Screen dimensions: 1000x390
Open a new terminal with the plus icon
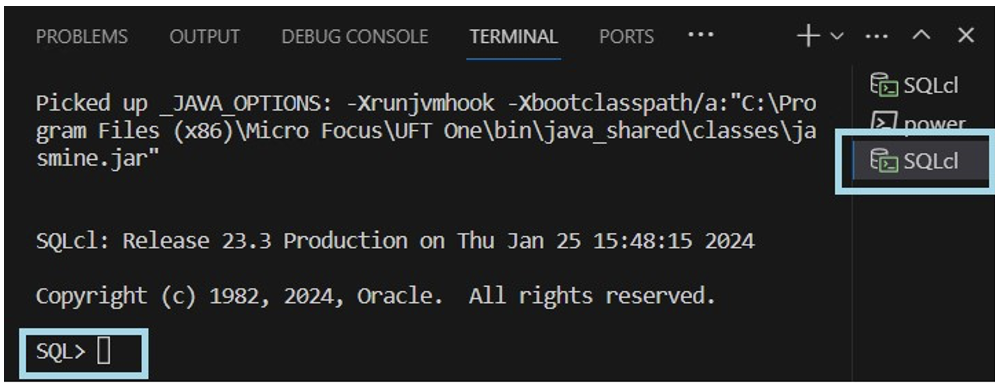pyautogui.click(x=808, y=36)
